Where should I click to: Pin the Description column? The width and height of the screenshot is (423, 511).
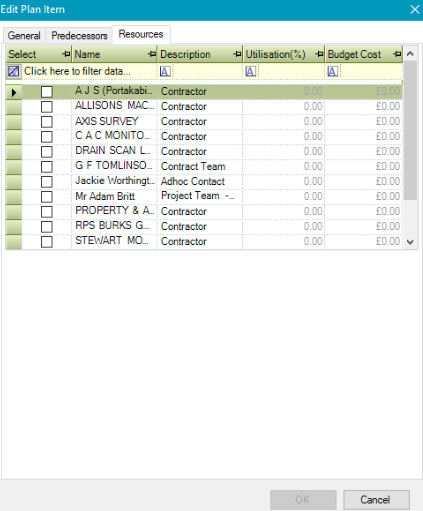238,54
